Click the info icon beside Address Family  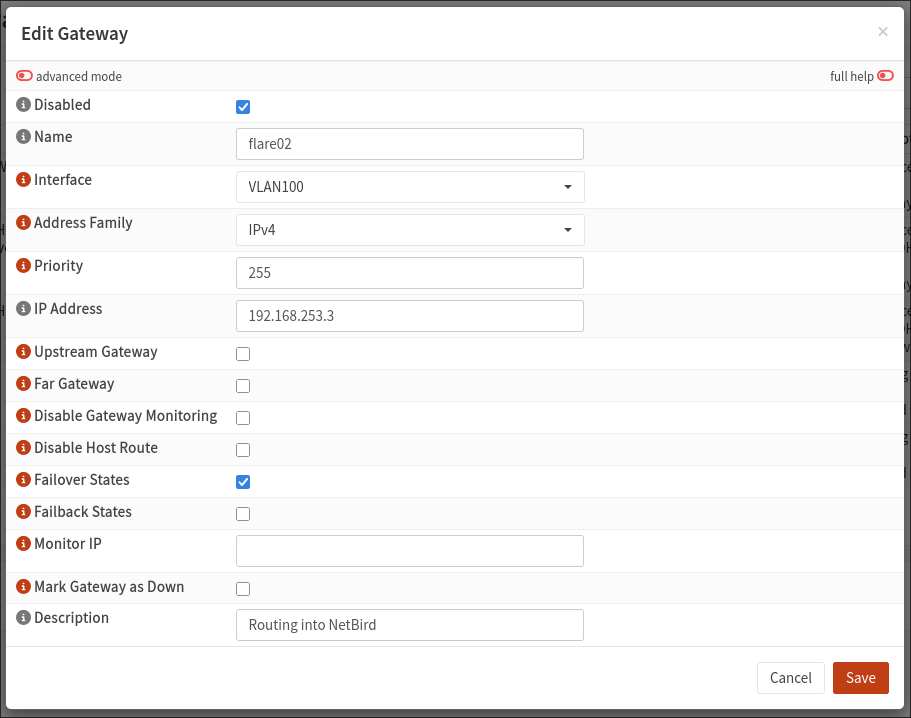[x=24, y=224]
